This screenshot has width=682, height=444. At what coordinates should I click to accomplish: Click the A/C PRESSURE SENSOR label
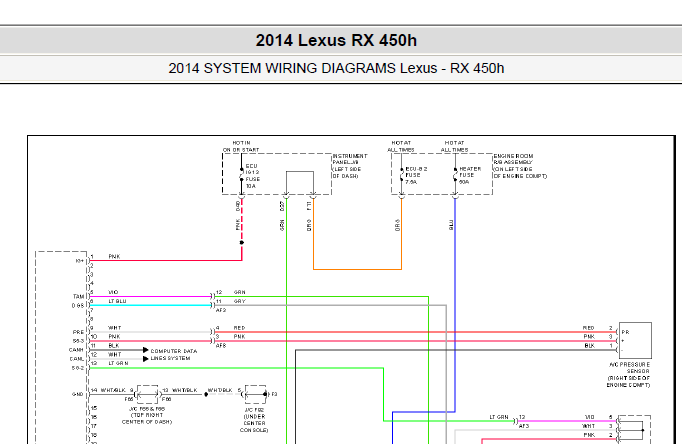tap(629, 374)
